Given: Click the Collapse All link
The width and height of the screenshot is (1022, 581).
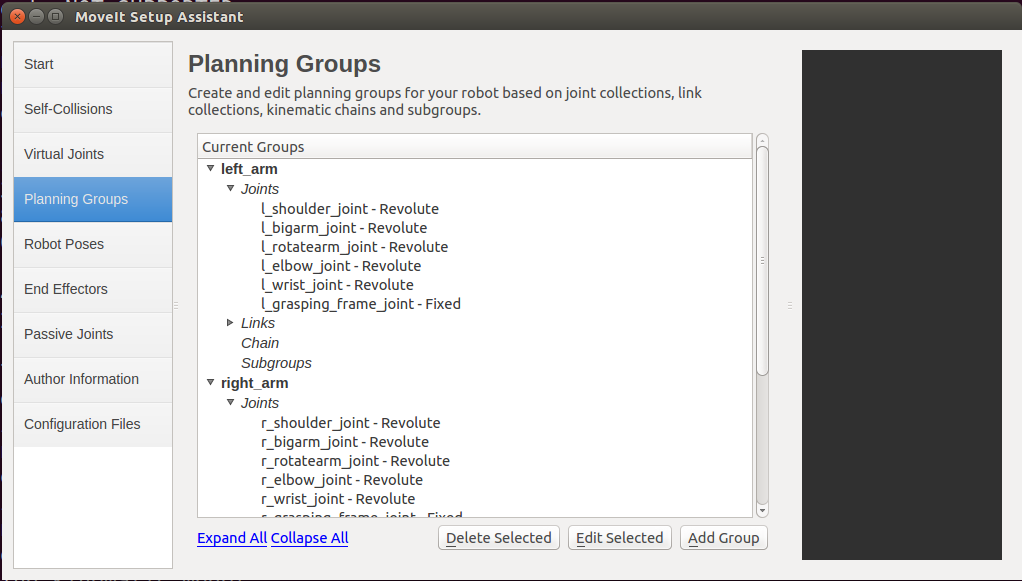Looking at the screenshot, I should click(x=310, y=538).
